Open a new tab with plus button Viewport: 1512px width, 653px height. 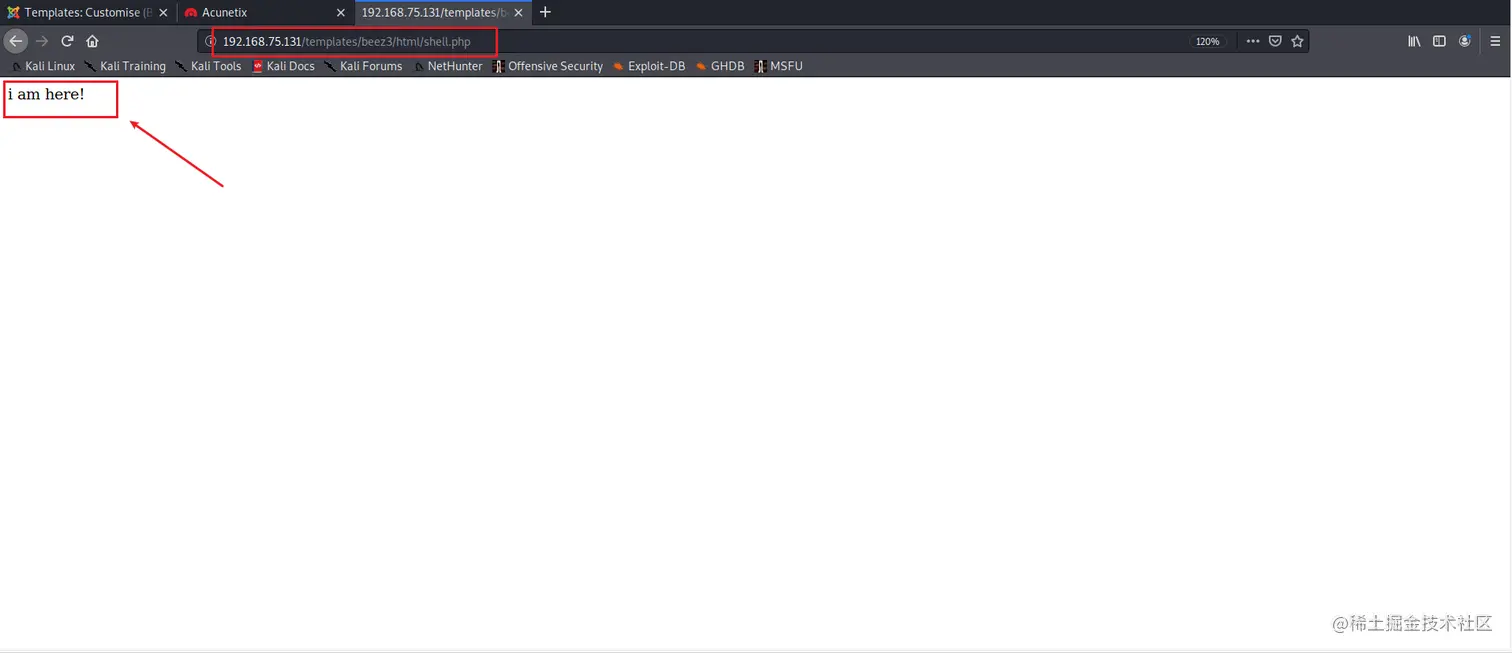pos(545,12)
